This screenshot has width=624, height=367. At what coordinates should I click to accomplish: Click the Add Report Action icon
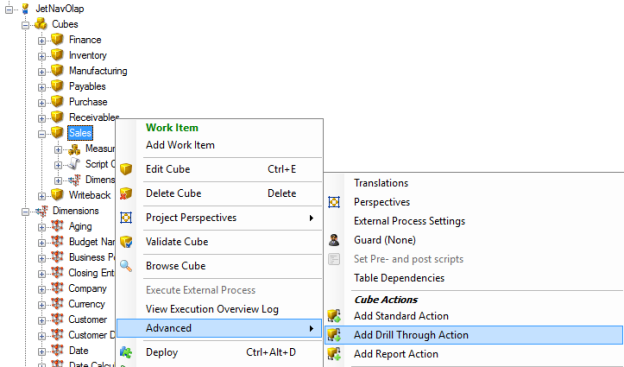coord(334,354)
